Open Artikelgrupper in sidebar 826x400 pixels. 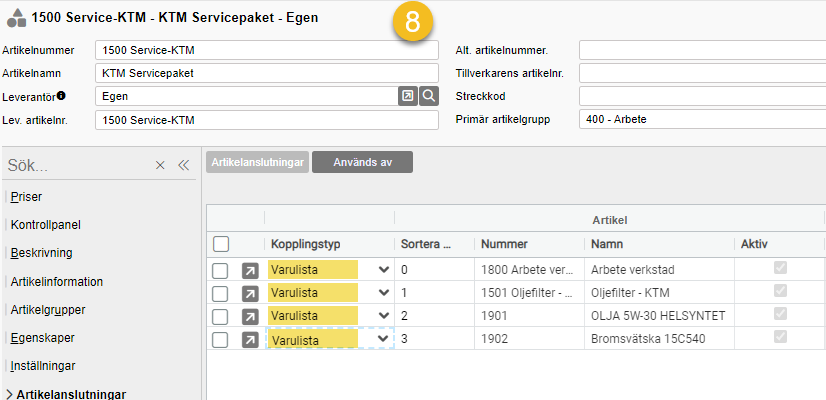click(48, 309)
